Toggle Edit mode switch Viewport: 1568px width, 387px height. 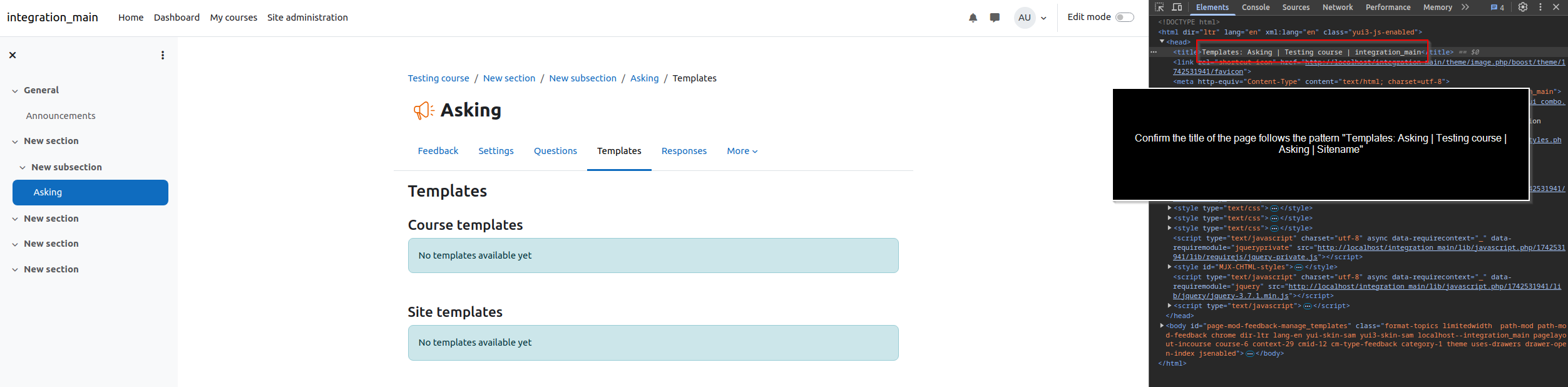pyautogui.click(x=1125, y=17)
